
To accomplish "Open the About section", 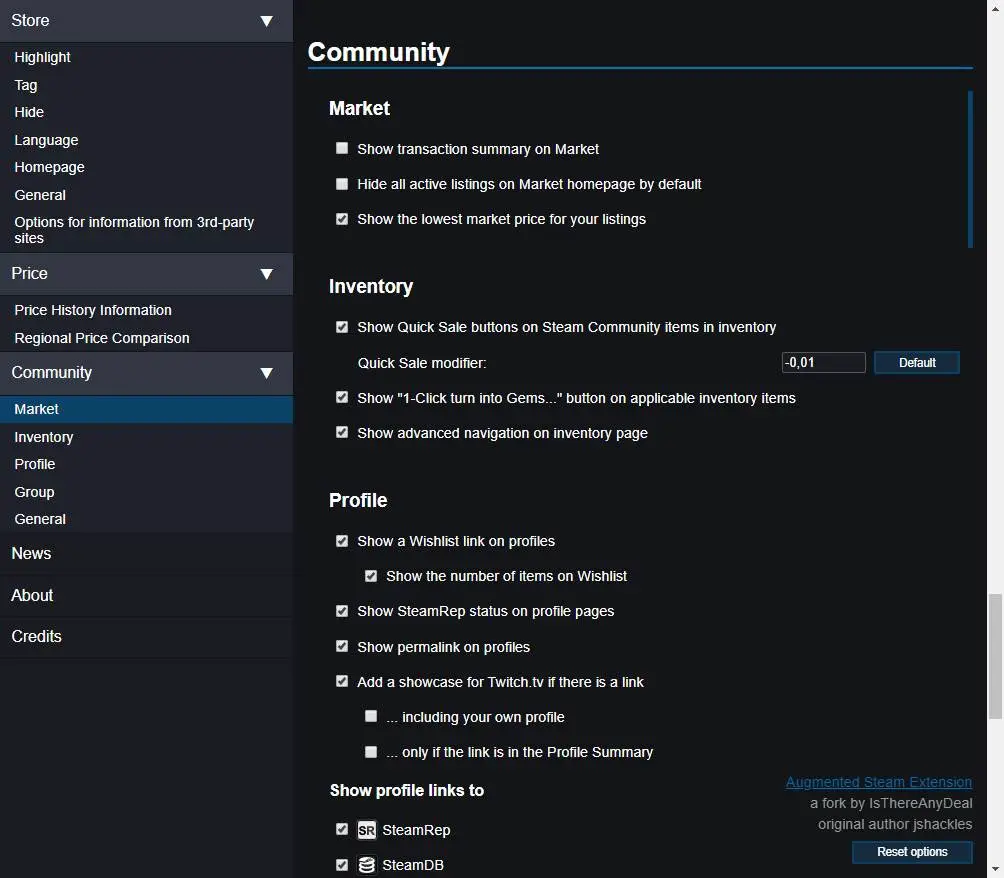I will pos(32,595).
